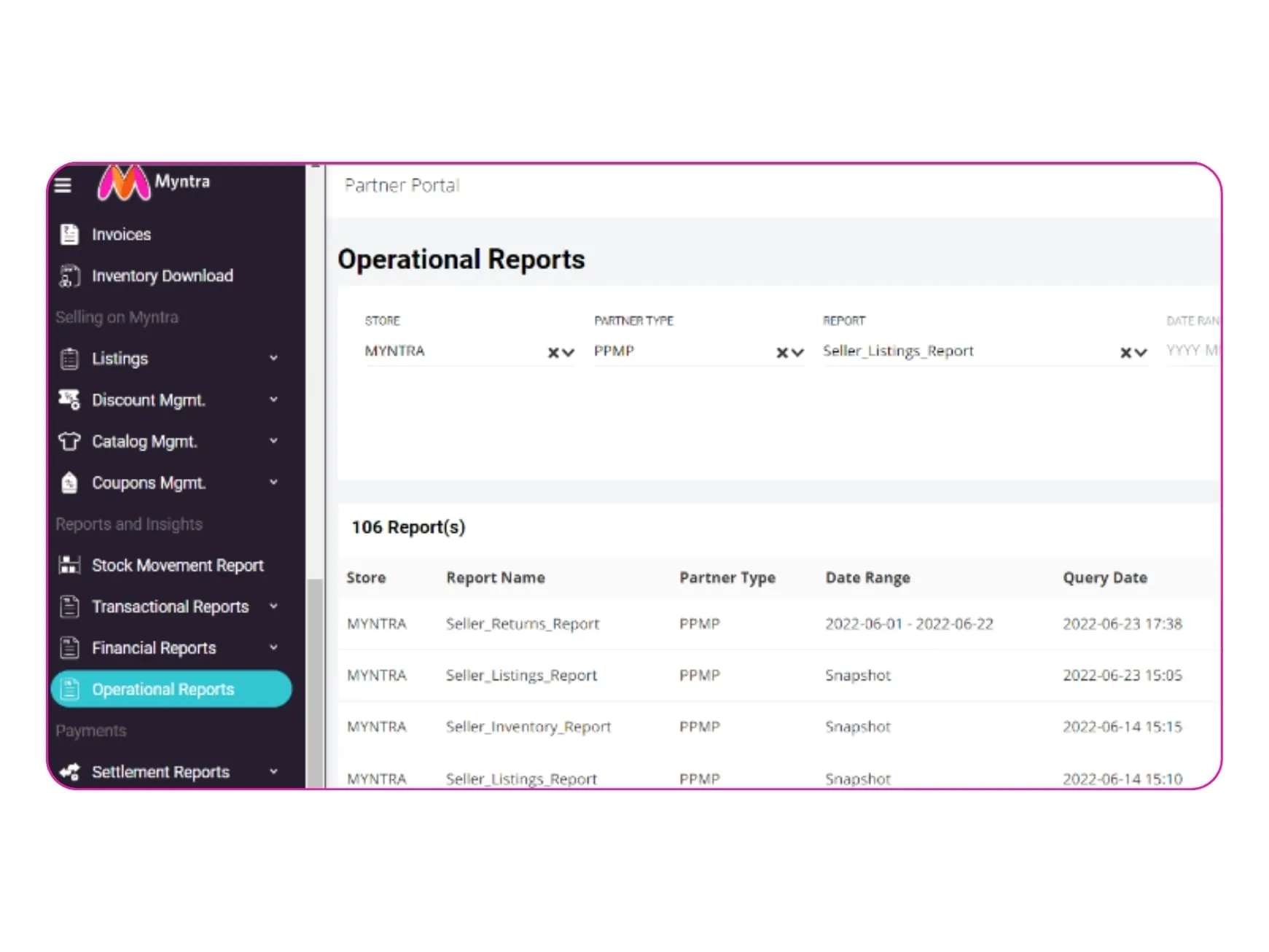The image size is (1269, 952).
Task: Click the Operational Reports page heading
Action: click(x=461, y=260)
